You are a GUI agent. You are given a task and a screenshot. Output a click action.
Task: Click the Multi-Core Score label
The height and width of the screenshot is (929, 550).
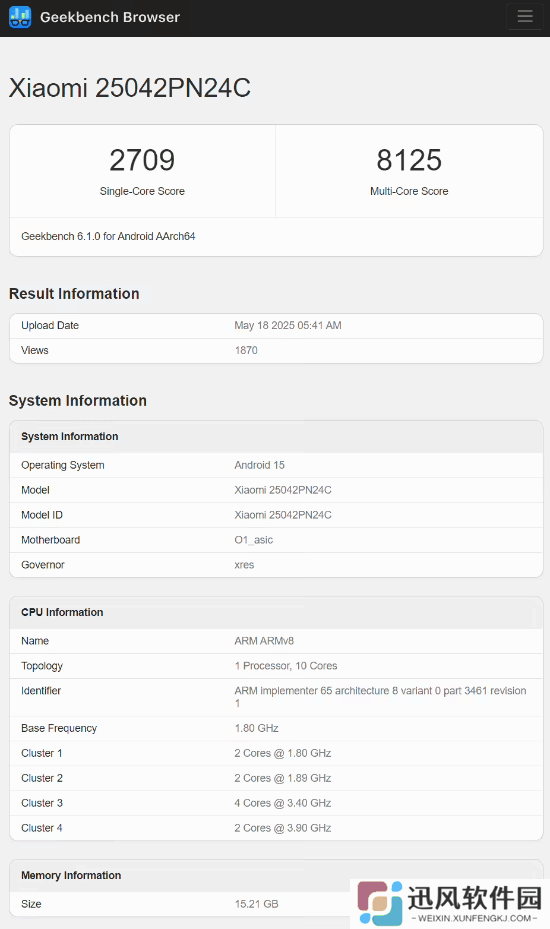[409, 191]
